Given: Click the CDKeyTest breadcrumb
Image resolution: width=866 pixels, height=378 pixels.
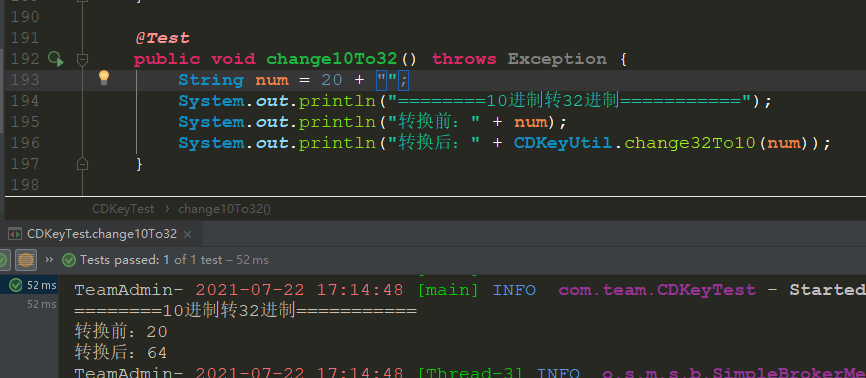Looking at the screenshot, I should 123,209.
